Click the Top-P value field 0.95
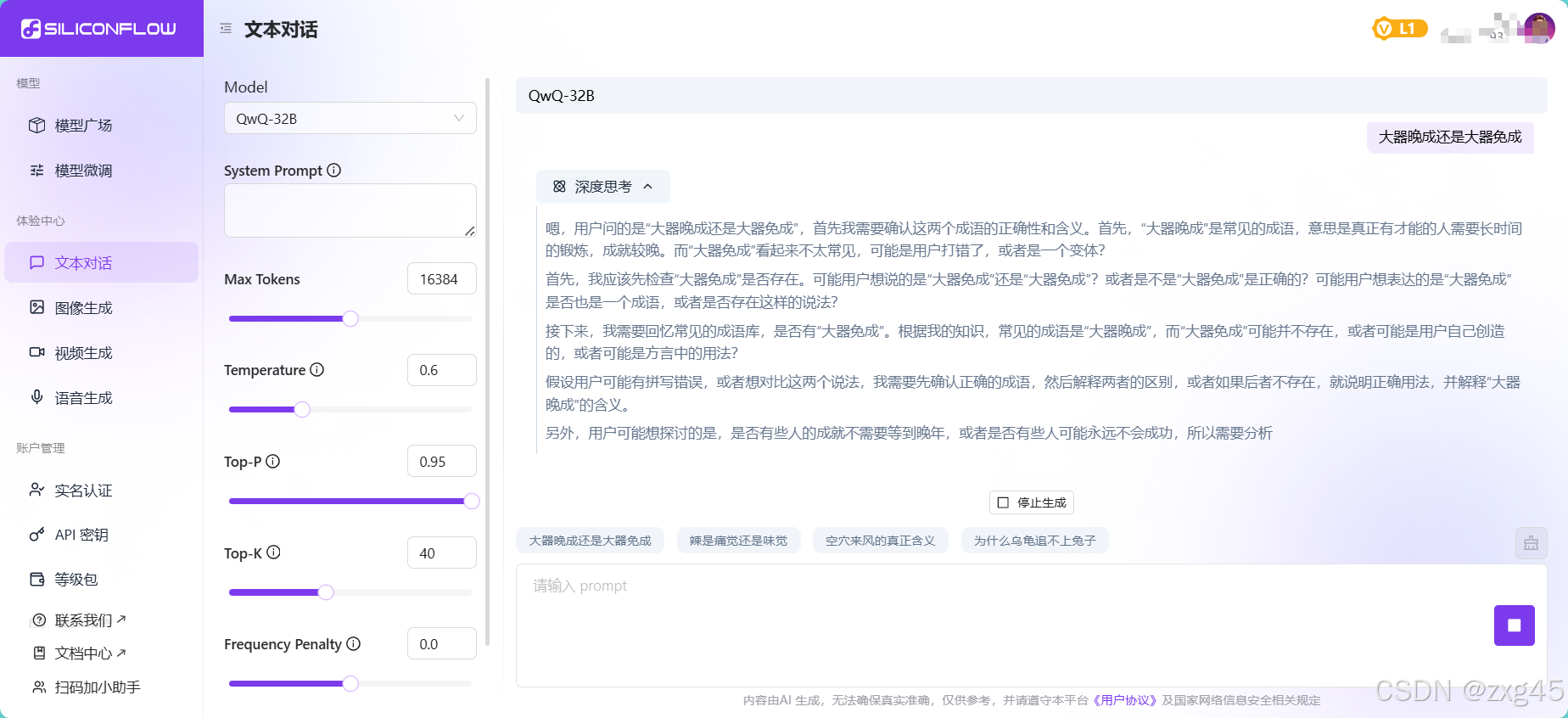1568x718 pixels. click(441, 462)
